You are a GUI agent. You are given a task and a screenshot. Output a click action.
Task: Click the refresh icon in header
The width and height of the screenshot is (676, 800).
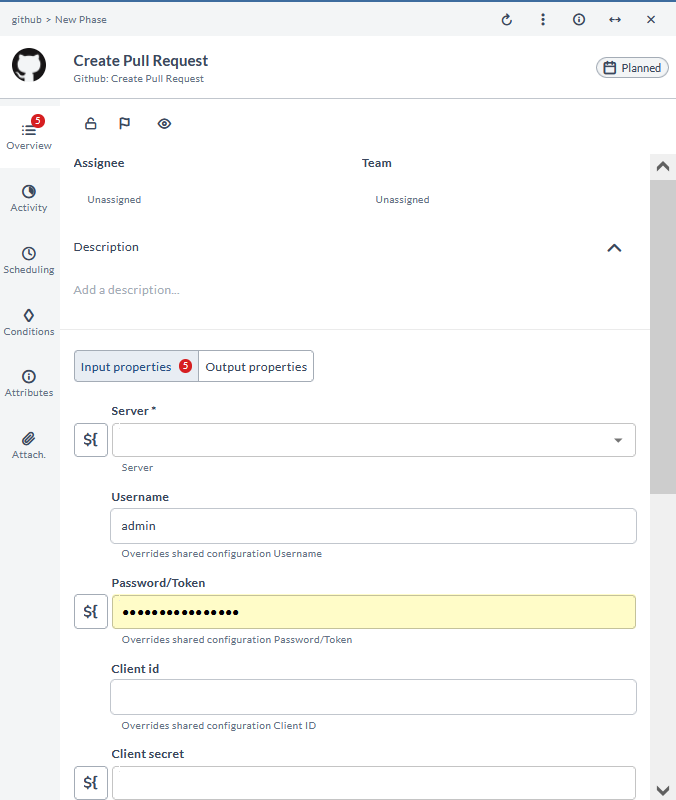(507, 19)
